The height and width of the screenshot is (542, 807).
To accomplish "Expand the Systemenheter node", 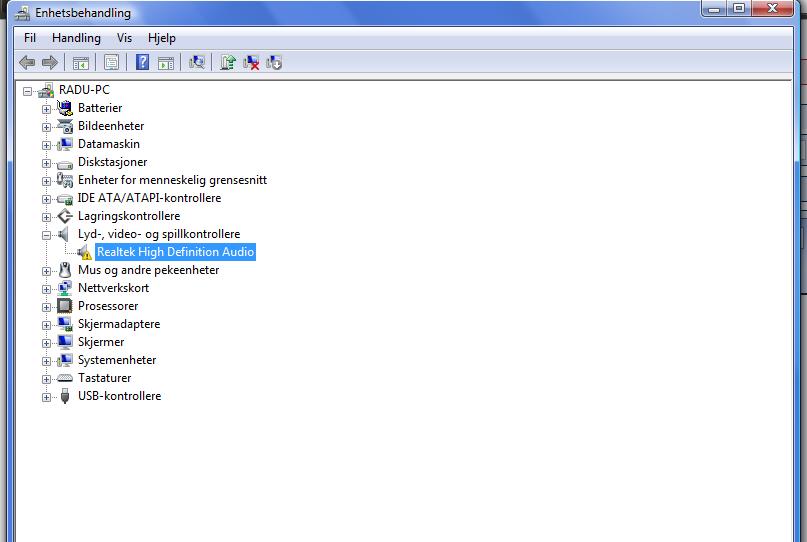I will [x=46, y=361].
